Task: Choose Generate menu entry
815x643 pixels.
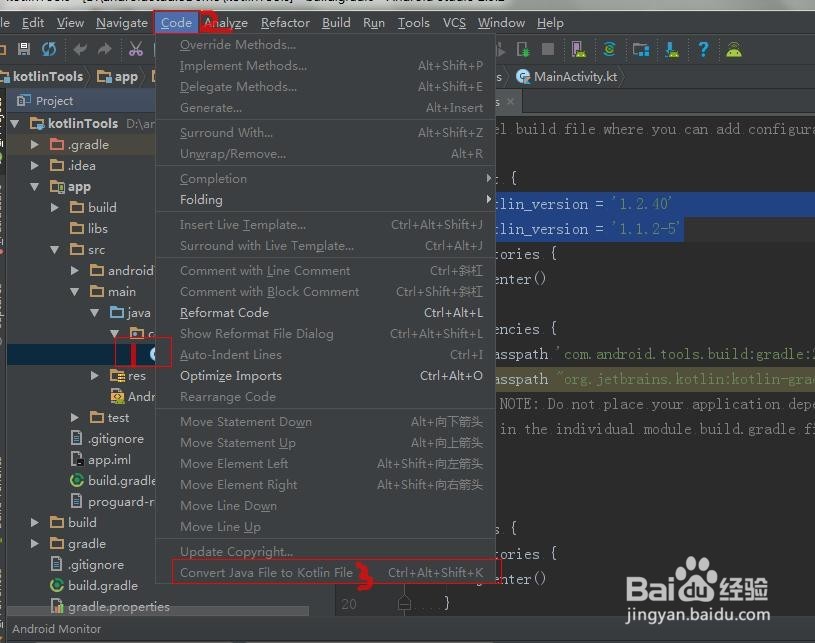Action: (326, 108)
